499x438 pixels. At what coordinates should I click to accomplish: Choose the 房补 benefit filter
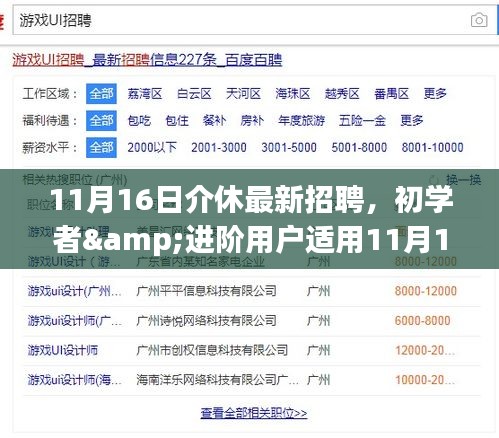(x=252, y=120)
